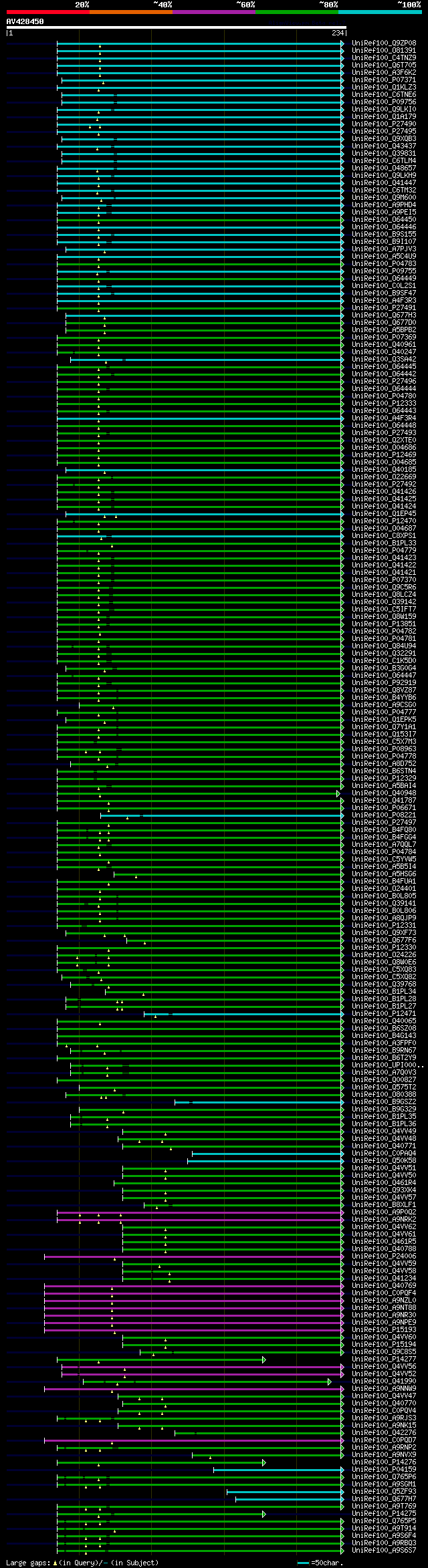
Task: Click the orange ~40% legend segment
Action: click(x=131, y=12)
